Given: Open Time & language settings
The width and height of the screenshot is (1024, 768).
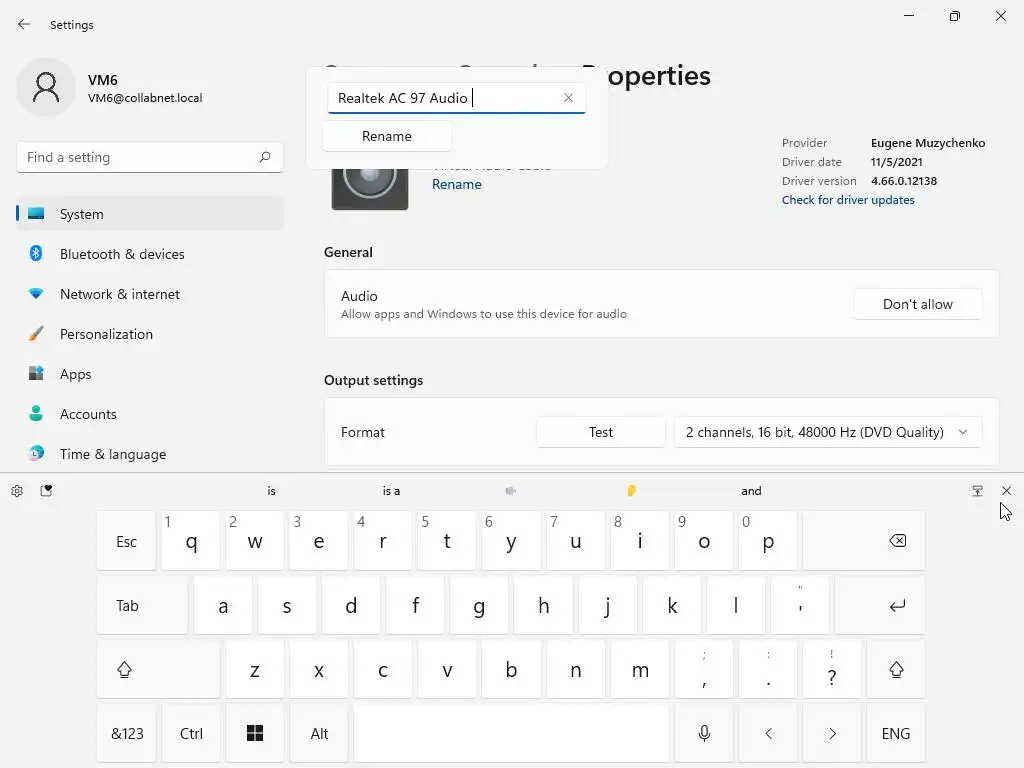Looking at the screenshot, I should [150, 454].
